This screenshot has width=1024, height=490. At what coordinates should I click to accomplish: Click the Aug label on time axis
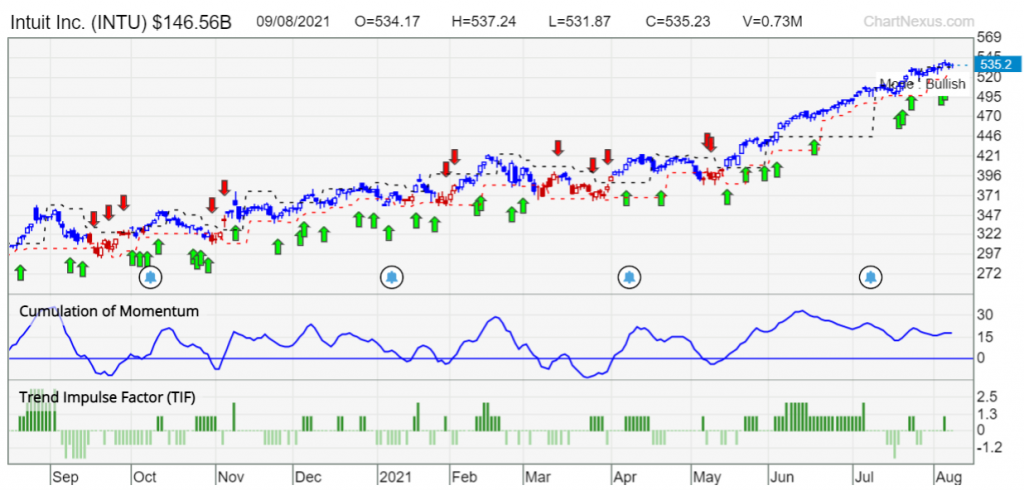949,476
